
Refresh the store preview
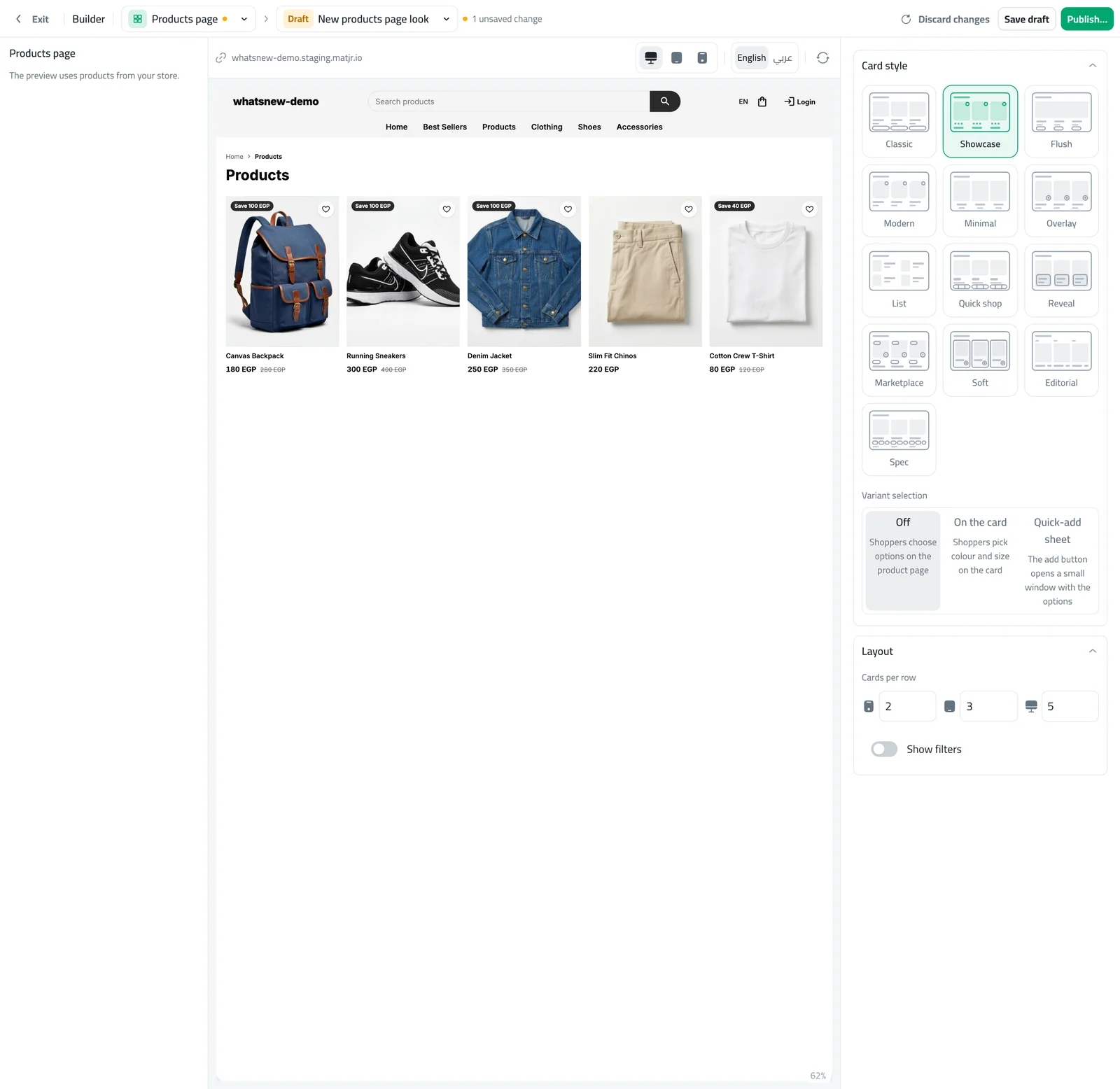click(x=822, y=58)
